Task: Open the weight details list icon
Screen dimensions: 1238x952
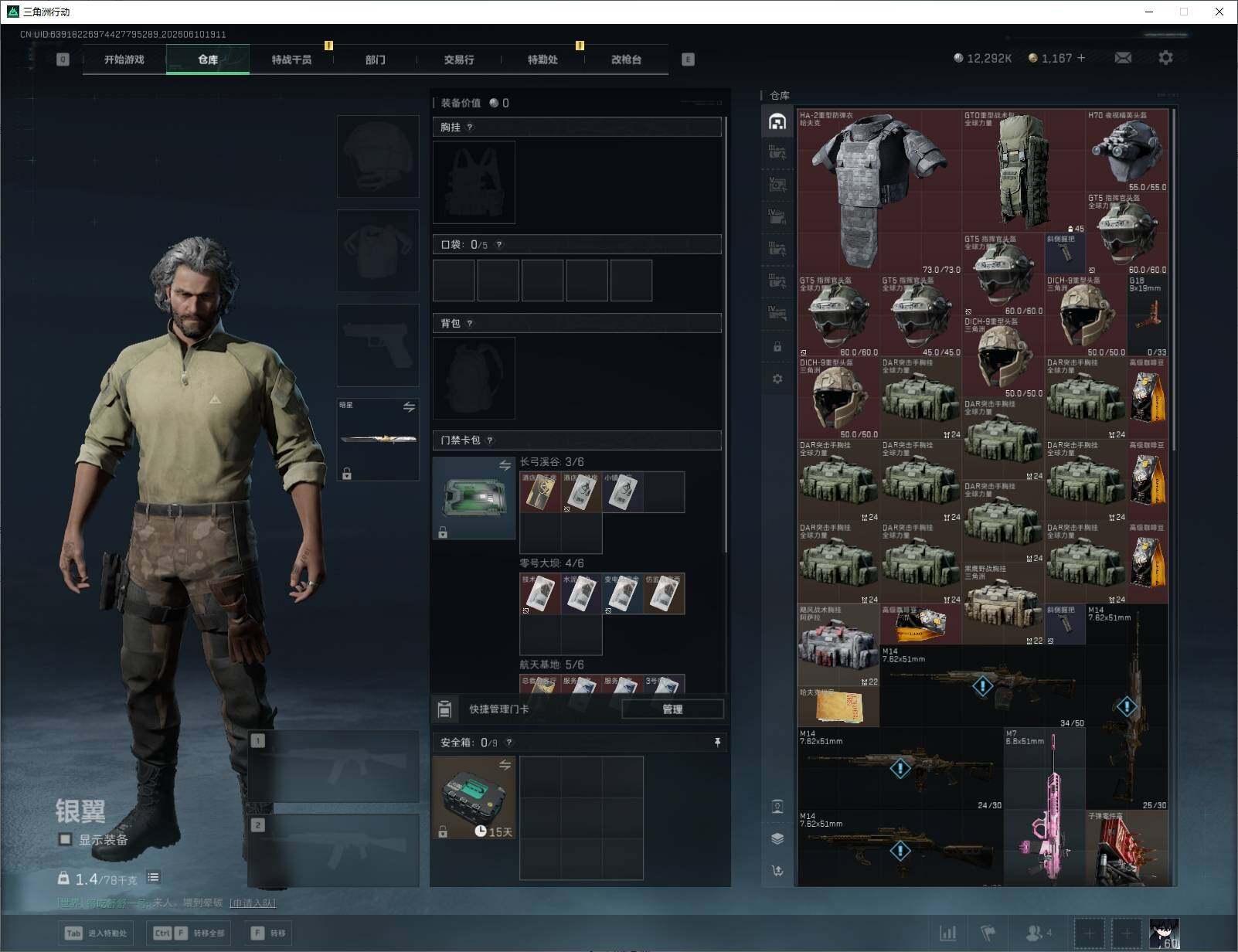Action: [x=153, y=877]
